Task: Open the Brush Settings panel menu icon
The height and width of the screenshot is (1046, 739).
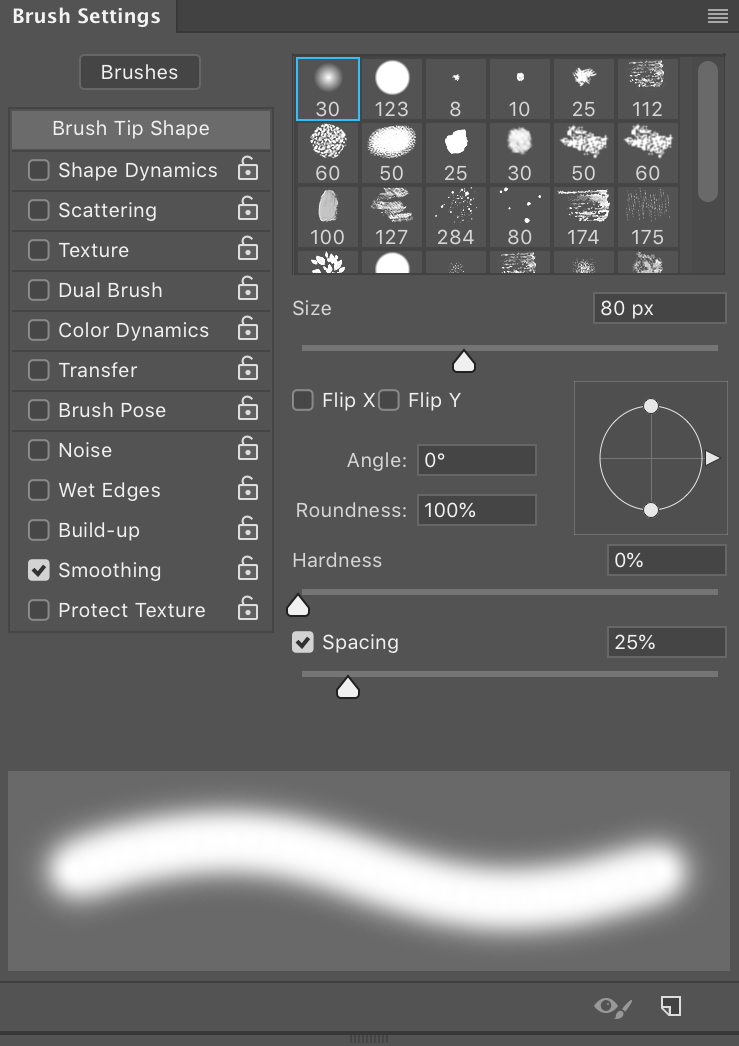Action: (x=718, y=16)
